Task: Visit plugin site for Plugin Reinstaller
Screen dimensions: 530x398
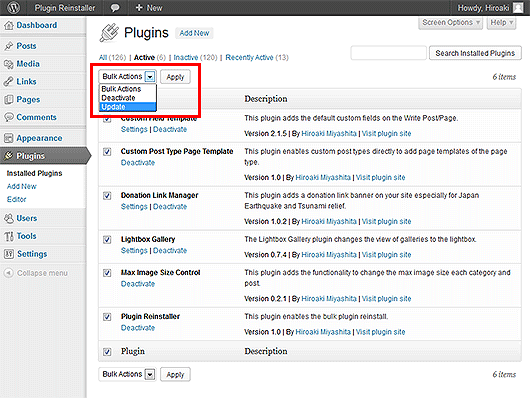Action: coord(380,332)
